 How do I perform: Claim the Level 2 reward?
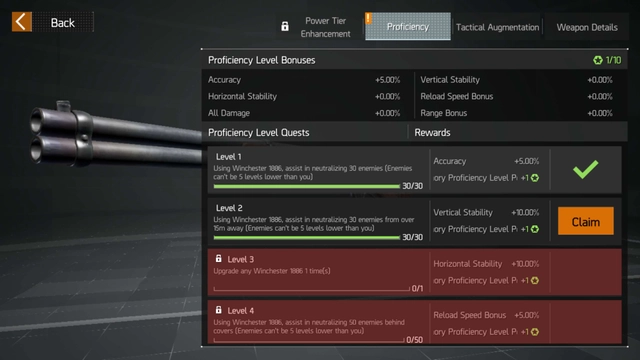(x=586, y=221)
